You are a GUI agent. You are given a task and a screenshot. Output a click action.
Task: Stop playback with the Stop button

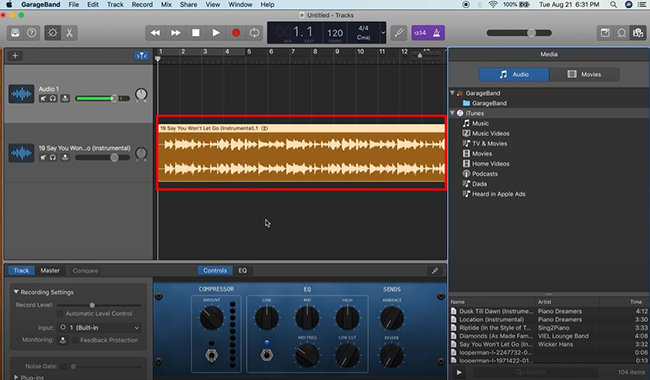pos(196,33)
